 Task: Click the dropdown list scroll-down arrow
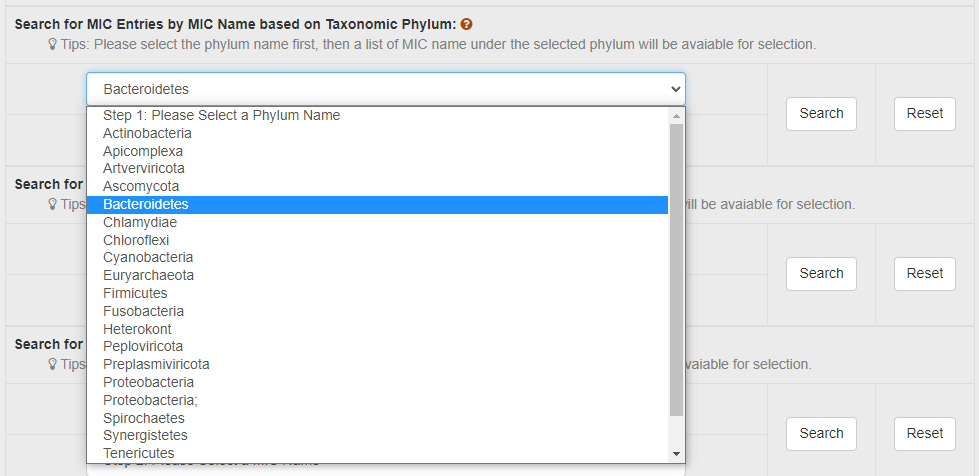point(676,454)
